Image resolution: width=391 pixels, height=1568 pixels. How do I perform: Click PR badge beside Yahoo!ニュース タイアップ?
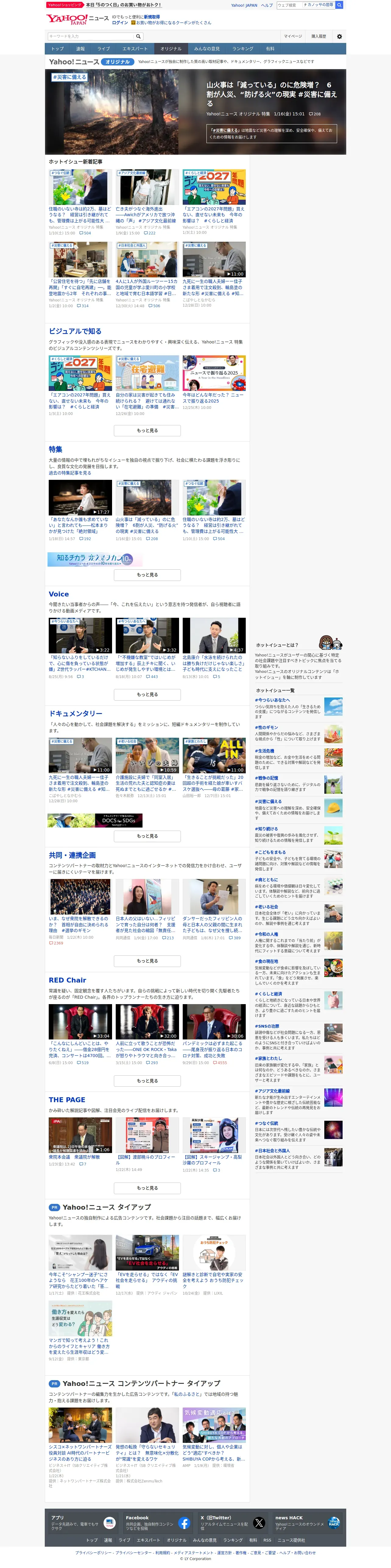[54, 1207]
